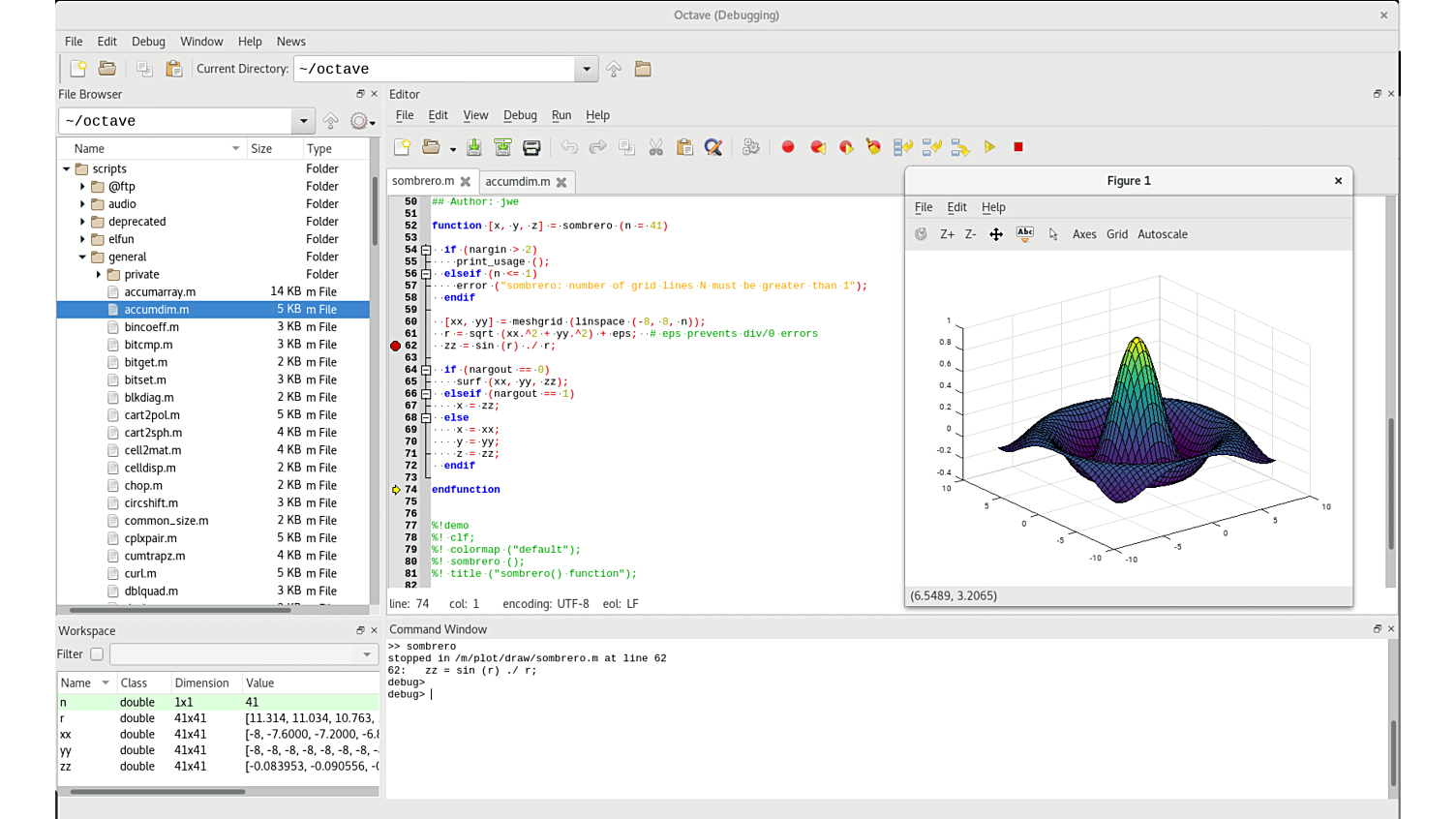Open the Debug menu in the editor

click(519, 115)
